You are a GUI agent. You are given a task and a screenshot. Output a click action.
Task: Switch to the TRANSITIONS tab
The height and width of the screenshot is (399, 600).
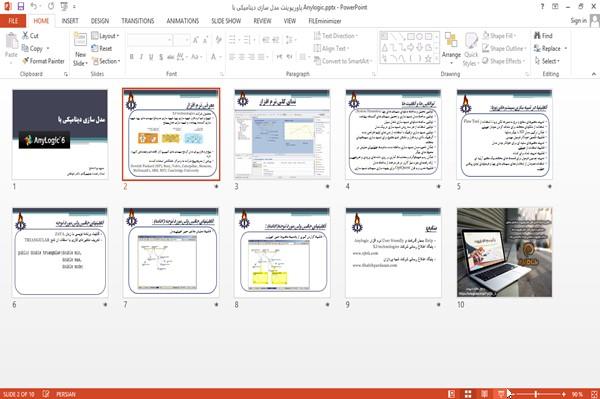click(x=138, y=21)
